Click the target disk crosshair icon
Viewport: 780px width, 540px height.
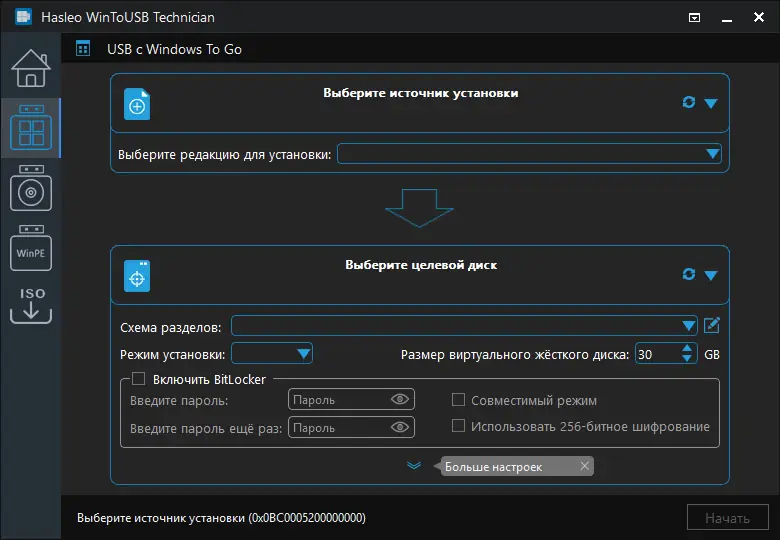(137, 276)
